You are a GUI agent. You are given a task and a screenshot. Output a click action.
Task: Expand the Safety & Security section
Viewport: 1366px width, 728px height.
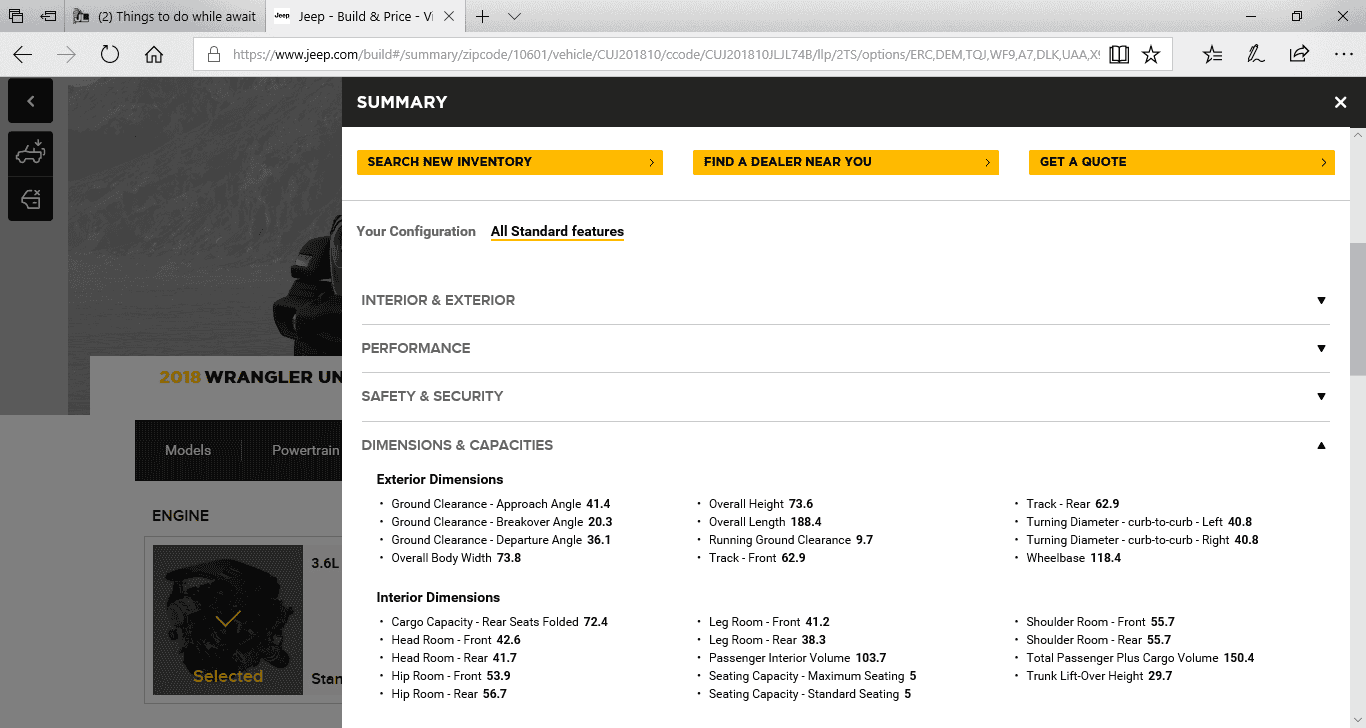846,396
